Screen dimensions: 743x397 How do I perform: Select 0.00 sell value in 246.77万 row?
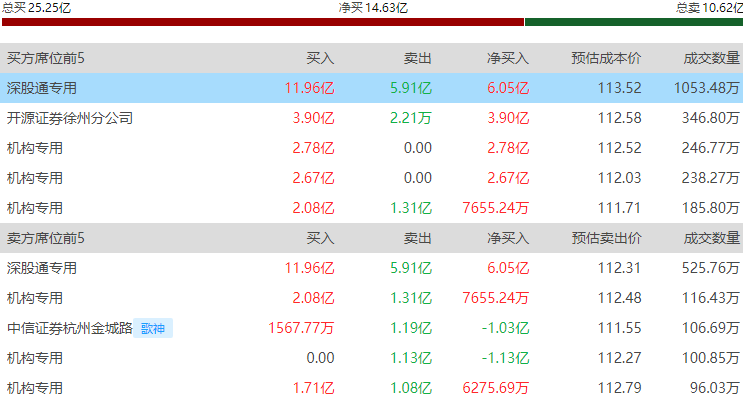coord(417,148)
